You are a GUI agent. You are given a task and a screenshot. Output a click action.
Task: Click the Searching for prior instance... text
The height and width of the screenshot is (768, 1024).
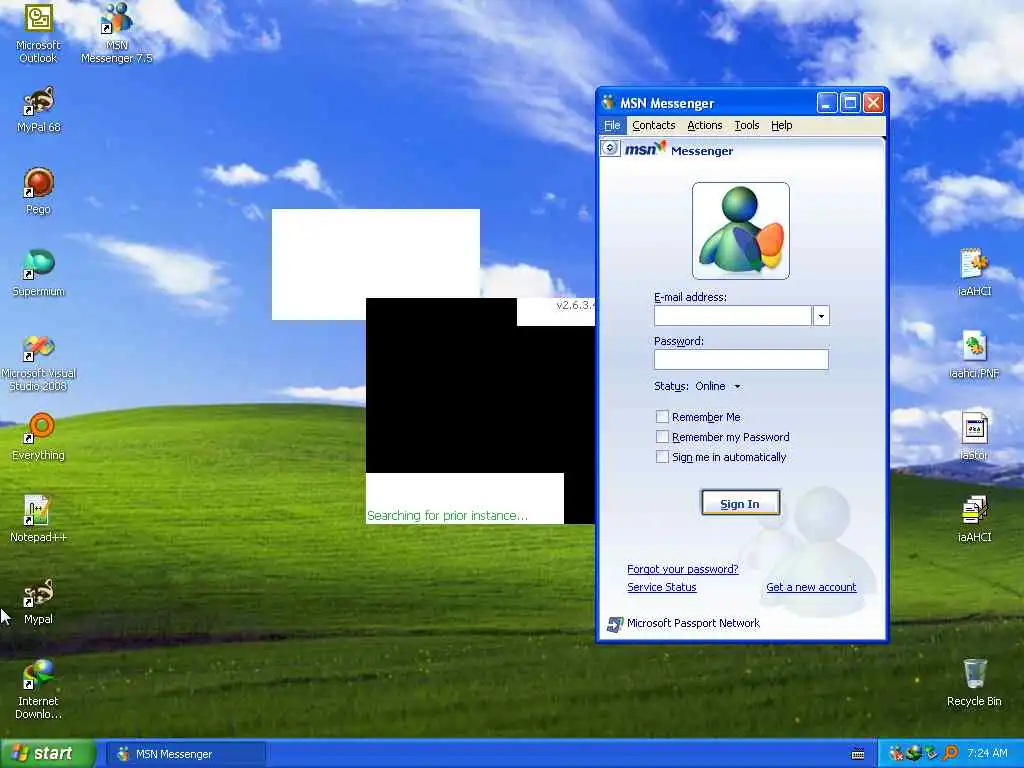tap(447, 516)
